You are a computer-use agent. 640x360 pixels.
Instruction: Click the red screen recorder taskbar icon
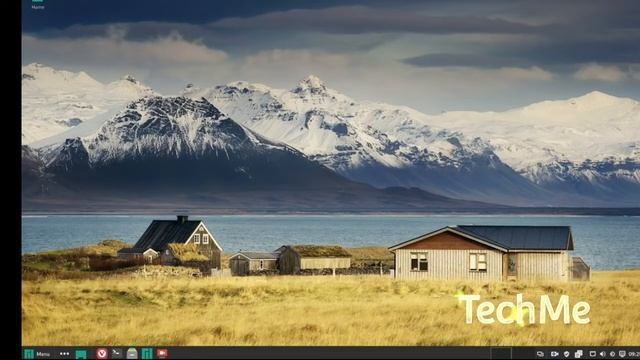coord(162,353)
